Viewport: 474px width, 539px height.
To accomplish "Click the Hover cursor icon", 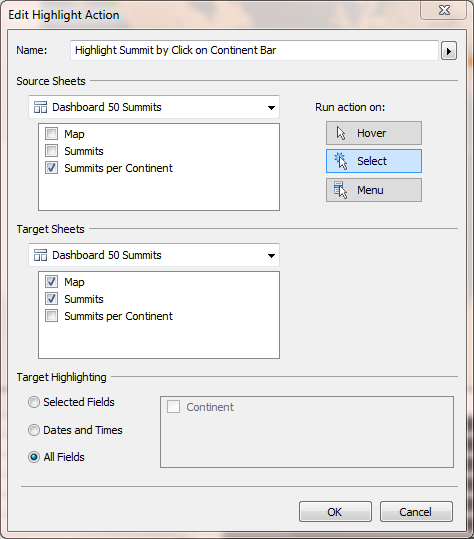I will coord(341,133).
